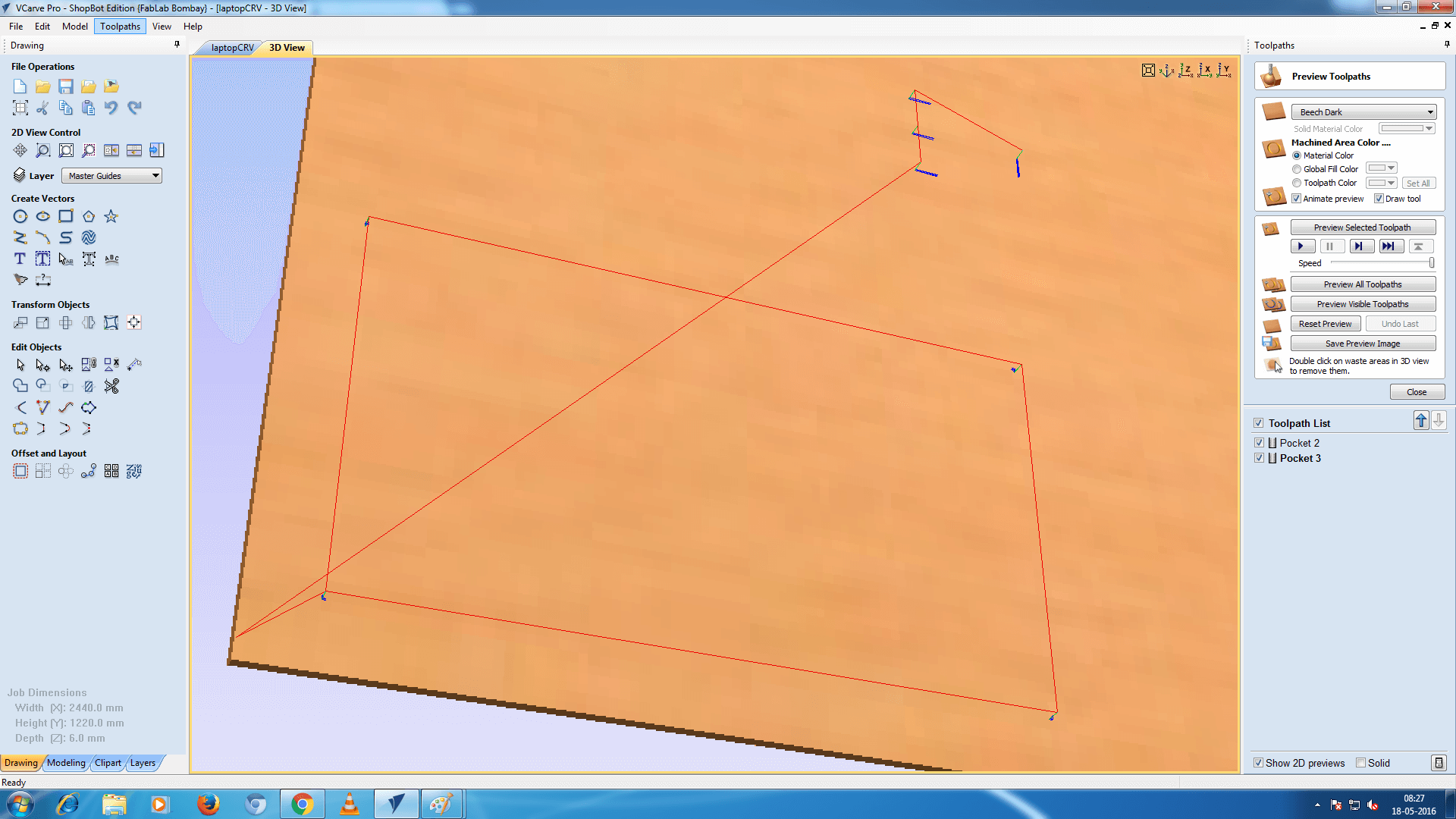Select the Zoom magnifier tool
The width and height of the screenshot is (1456, 819).
(43, 150)
